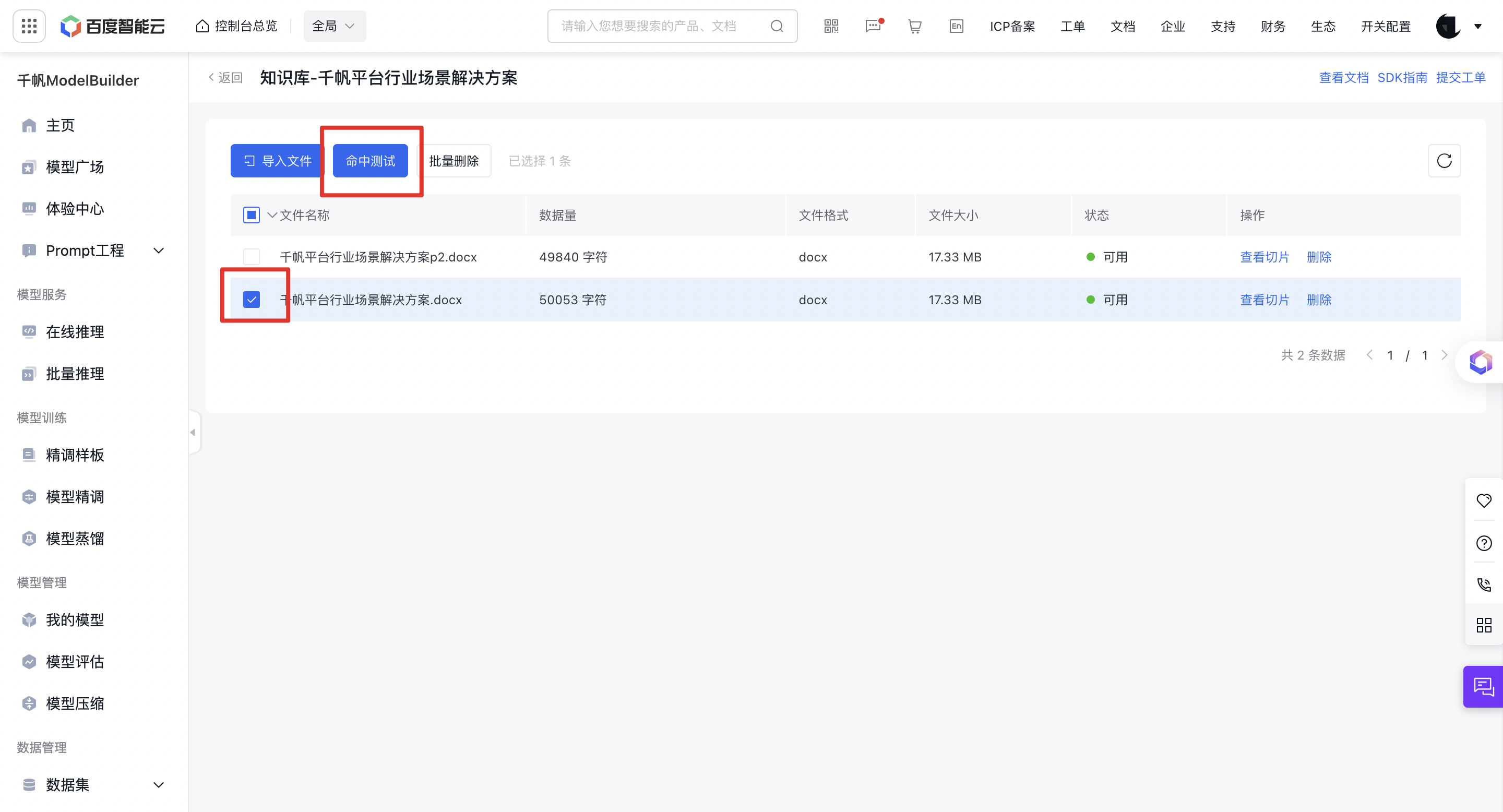Screen dimensions: 1503x812
Task: Open the 支持 menu
Action: 1223,26
